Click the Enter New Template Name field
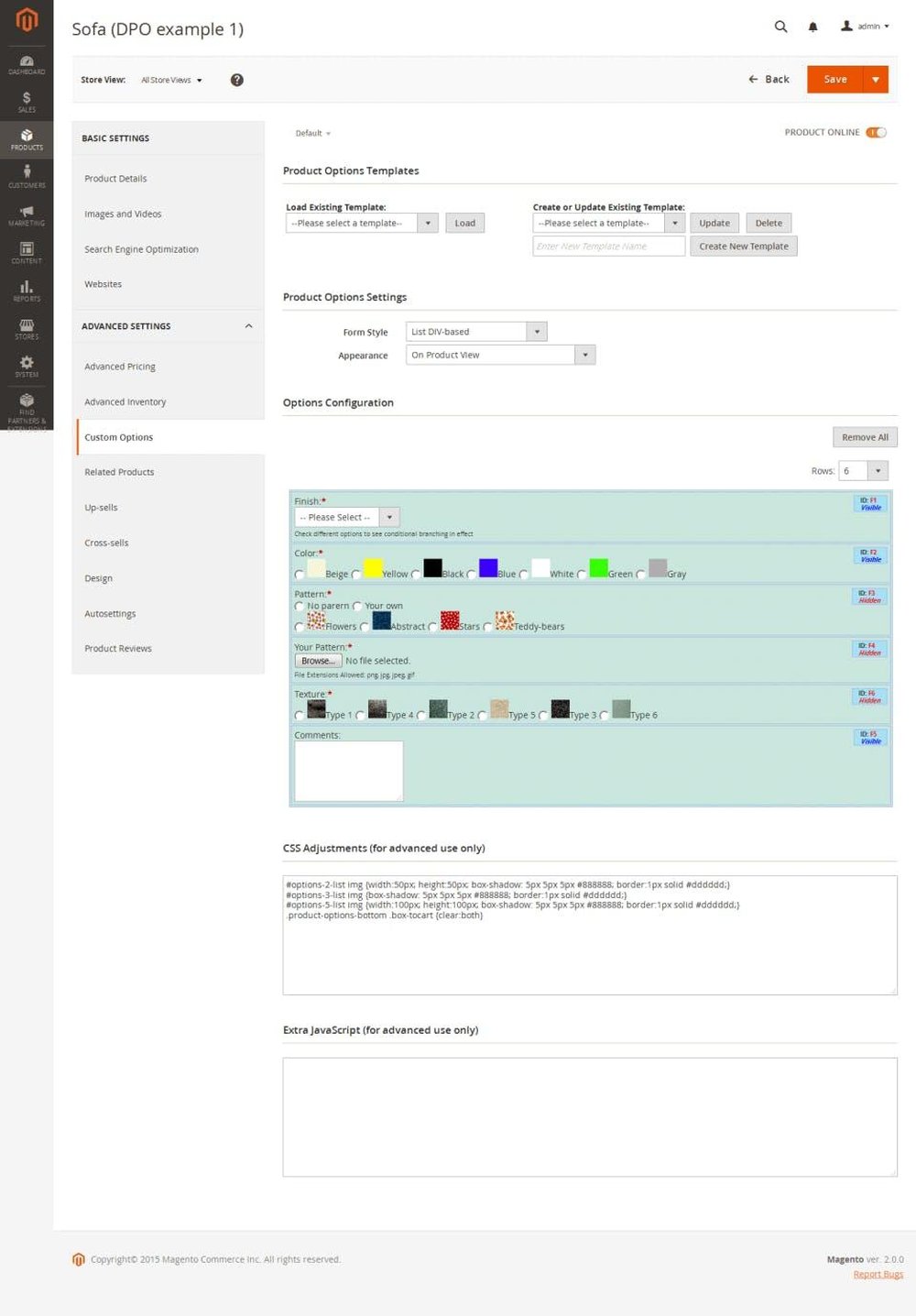 point(608,246)
